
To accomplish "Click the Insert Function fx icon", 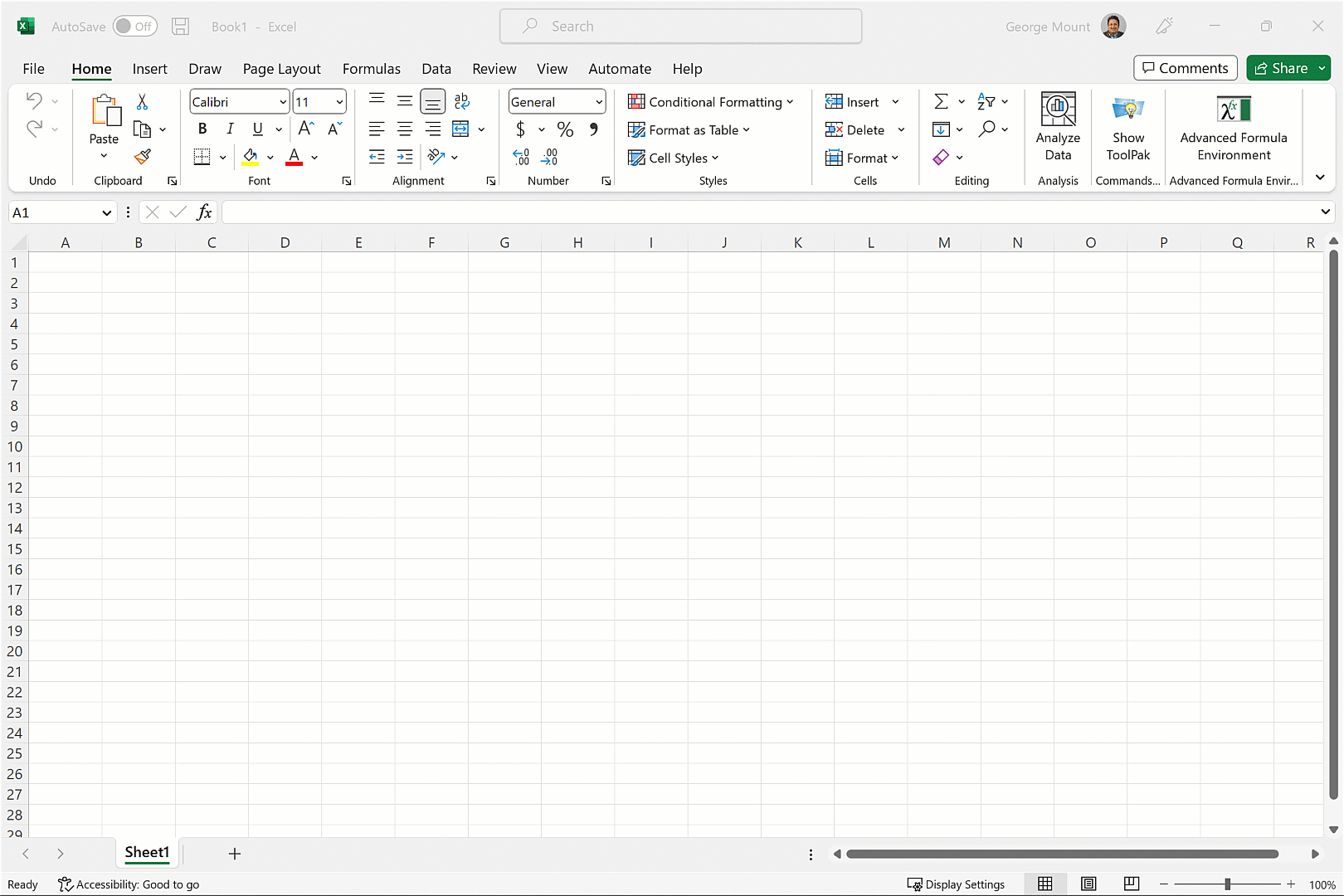I will tap(204, 212).
